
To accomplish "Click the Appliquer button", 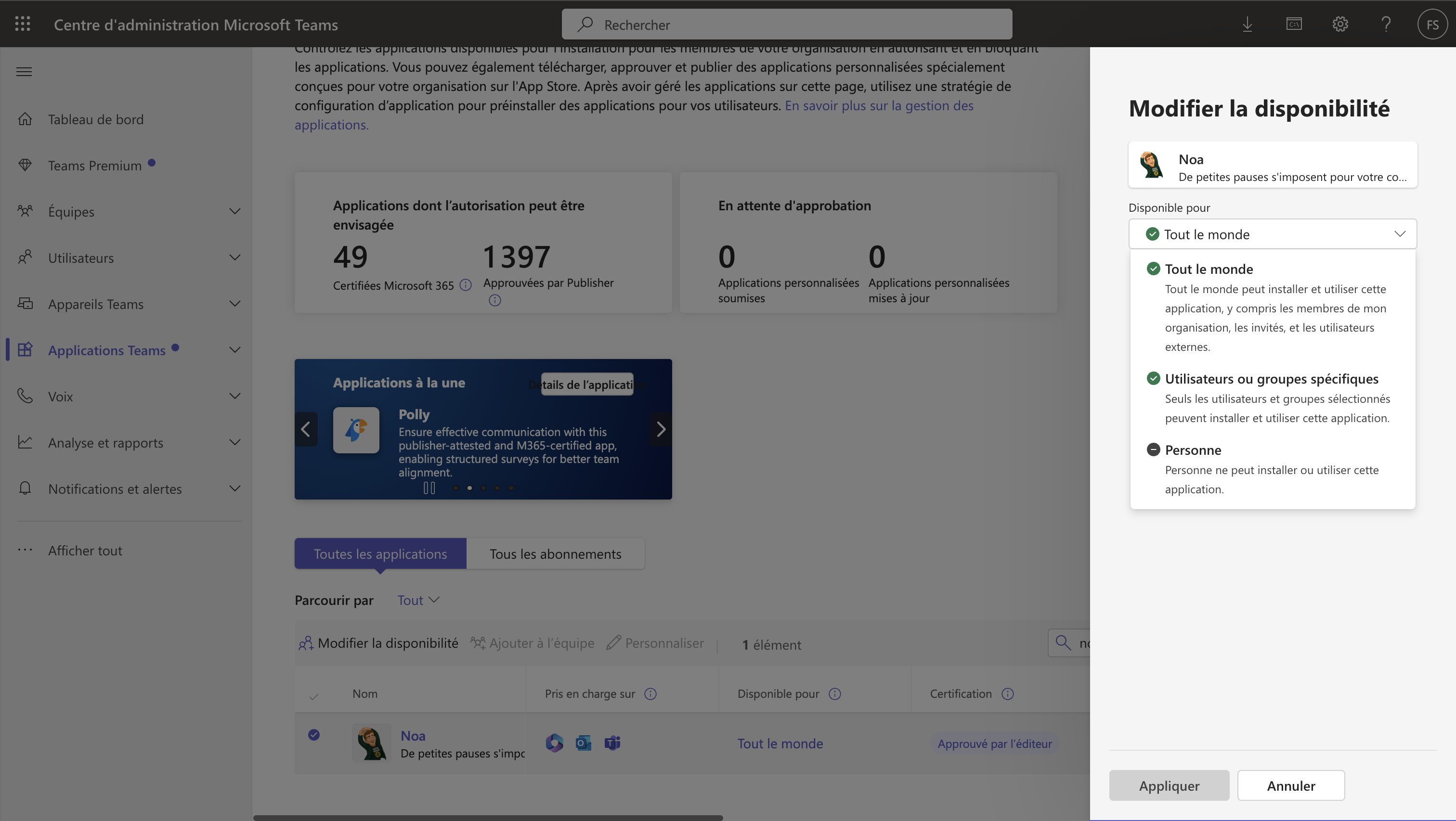I will click(1169, 785).
